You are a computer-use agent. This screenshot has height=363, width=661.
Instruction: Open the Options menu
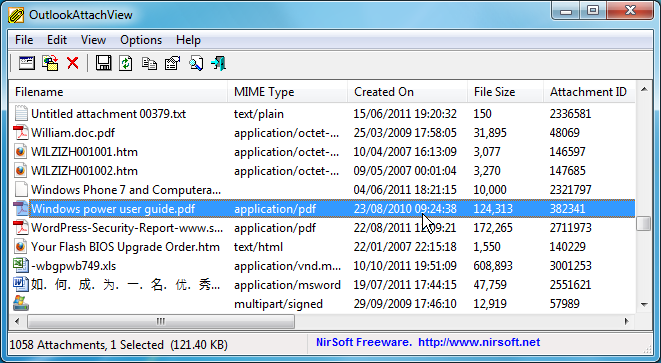(141, 40)
